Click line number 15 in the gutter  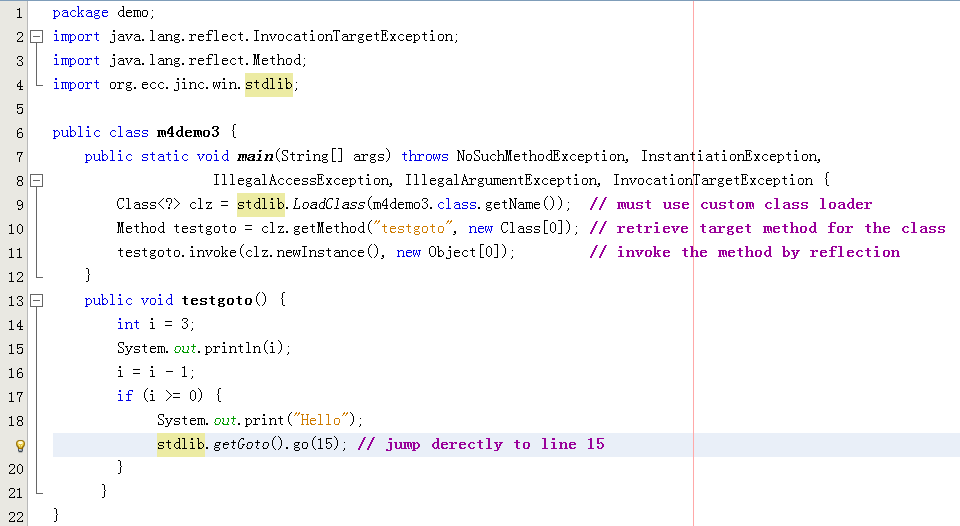point(15,349)
